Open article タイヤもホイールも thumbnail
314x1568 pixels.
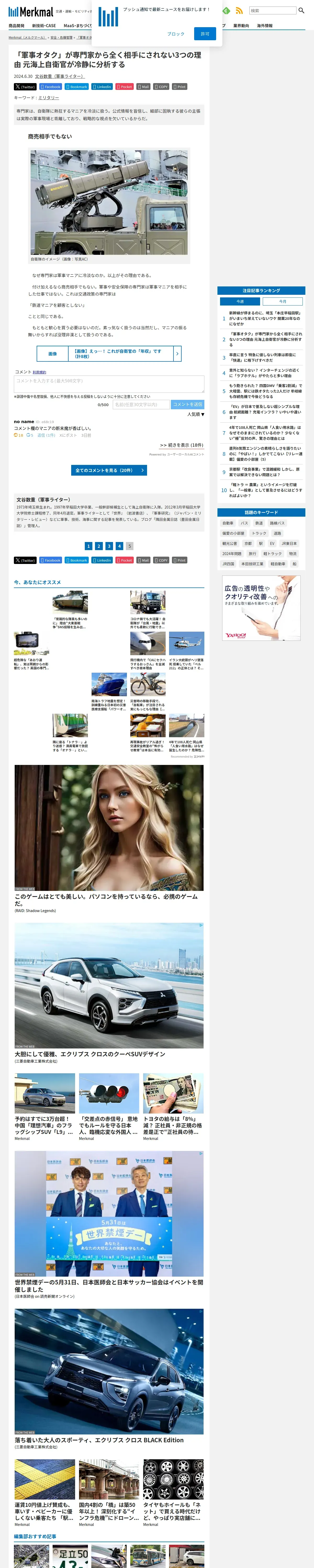click(173, 1479)
